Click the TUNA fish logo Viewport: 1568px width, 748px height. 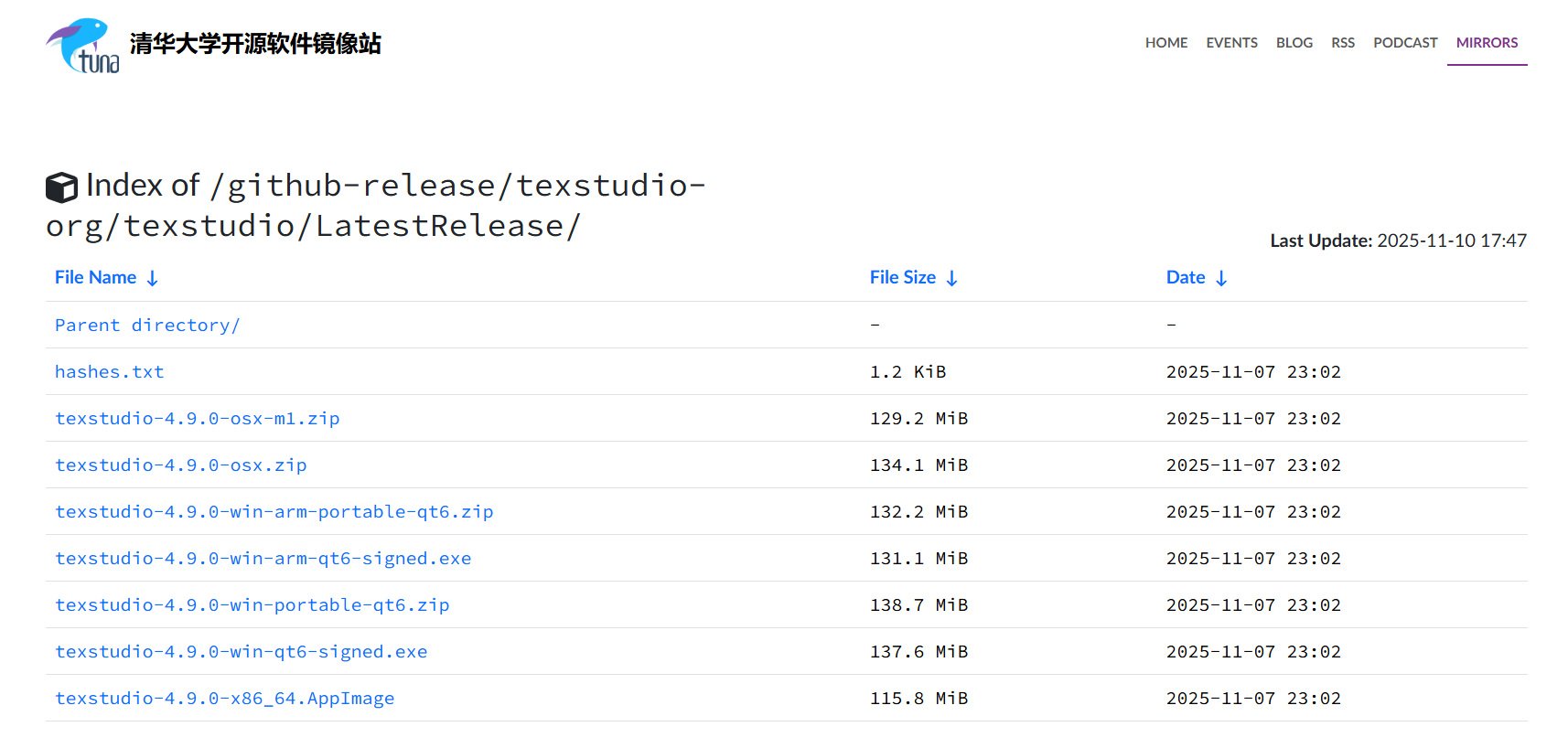click(82, 46)
